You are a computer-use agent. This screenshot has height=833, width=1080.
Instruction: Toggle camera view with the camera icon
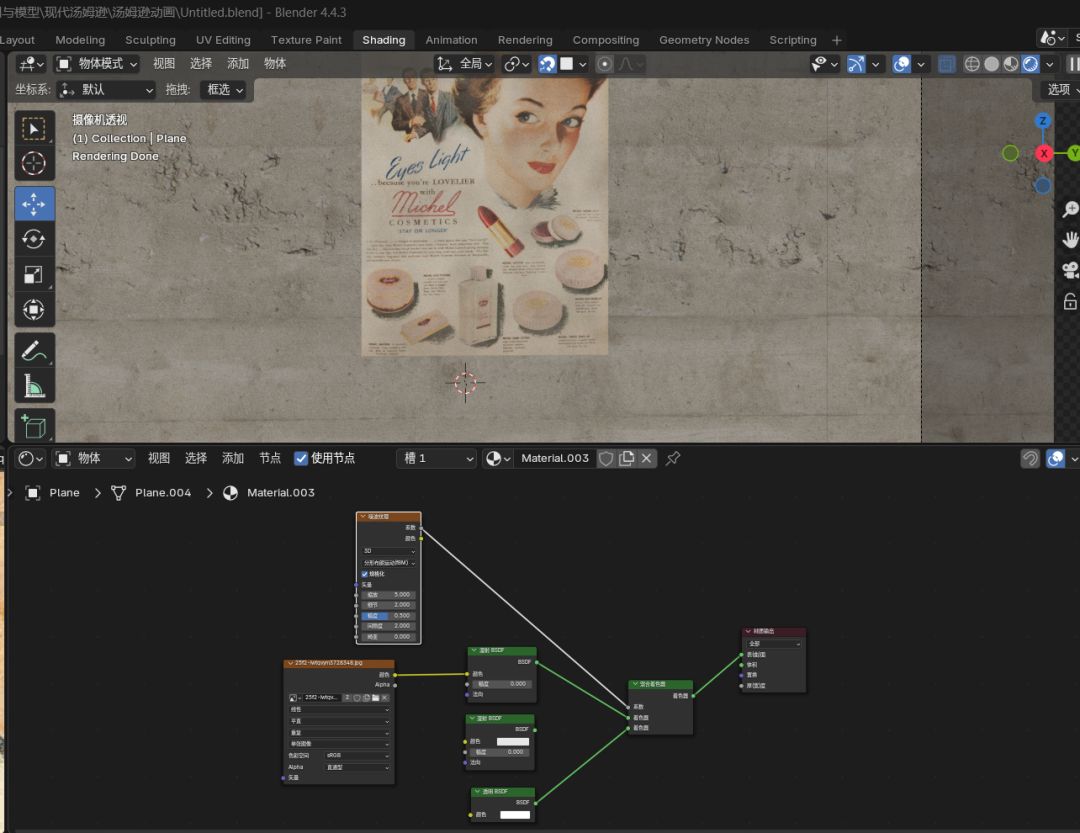[1070, 270]
